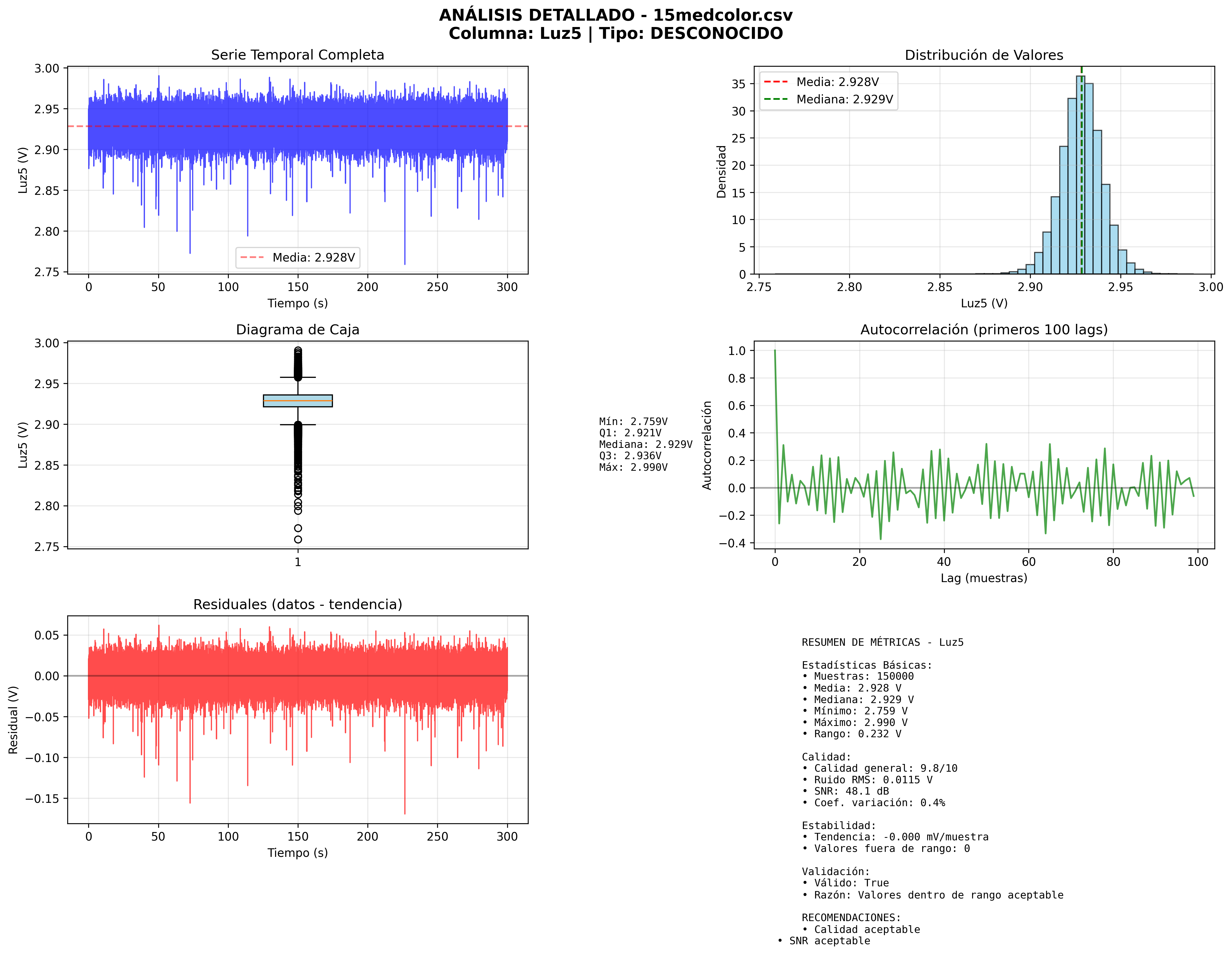1232x966 pixels.
Task: Click the autocorrelation peak at lag 0
Action: [x=775, y=351]
